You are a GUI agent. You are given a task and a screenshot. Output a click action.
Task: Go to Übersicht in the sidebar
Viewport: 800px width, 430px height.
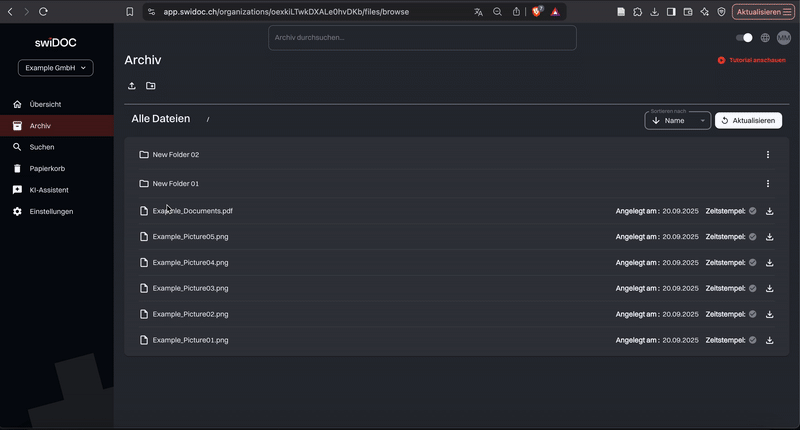pos(45,105)
